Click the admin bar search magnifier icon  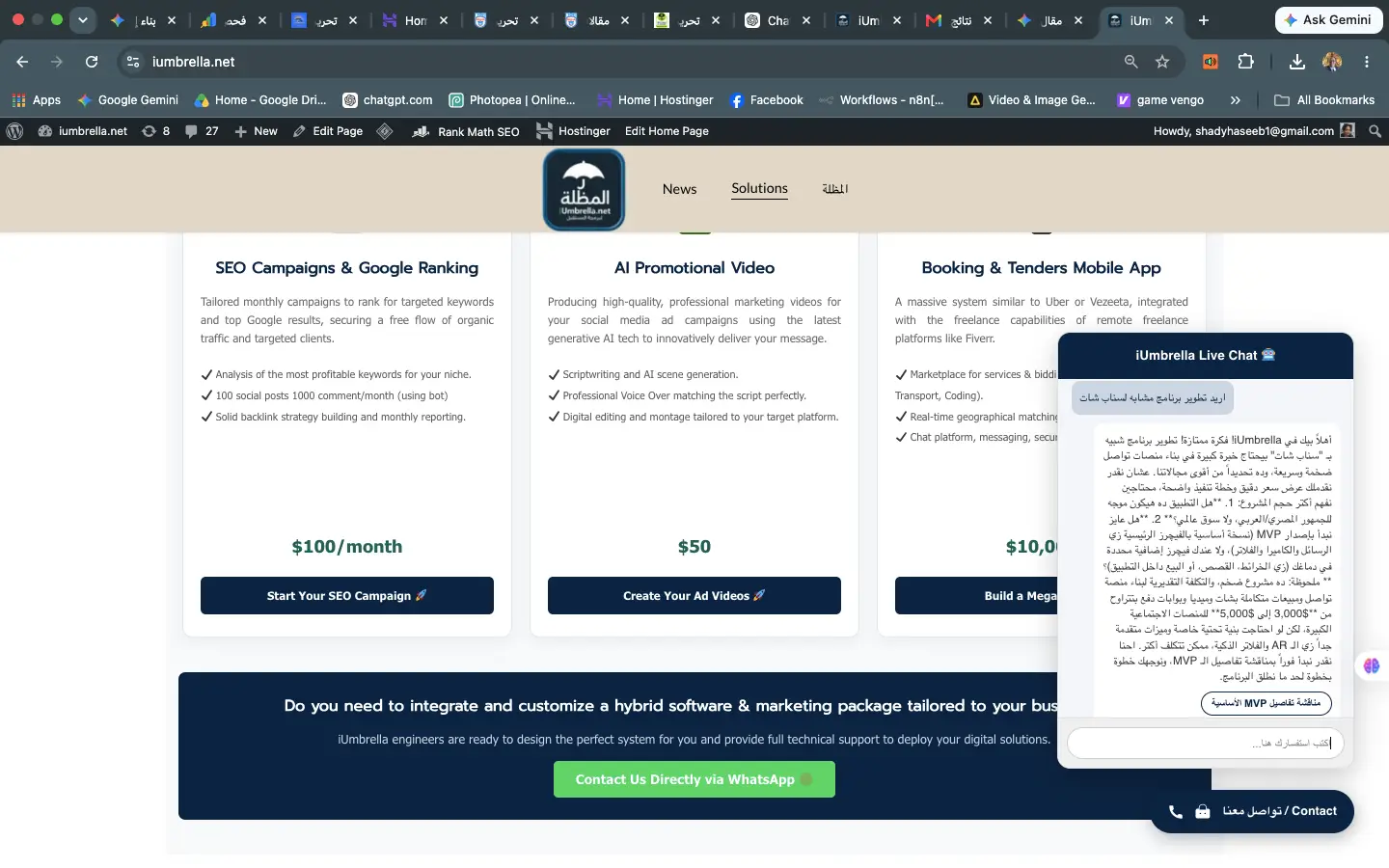[1375, 131]
